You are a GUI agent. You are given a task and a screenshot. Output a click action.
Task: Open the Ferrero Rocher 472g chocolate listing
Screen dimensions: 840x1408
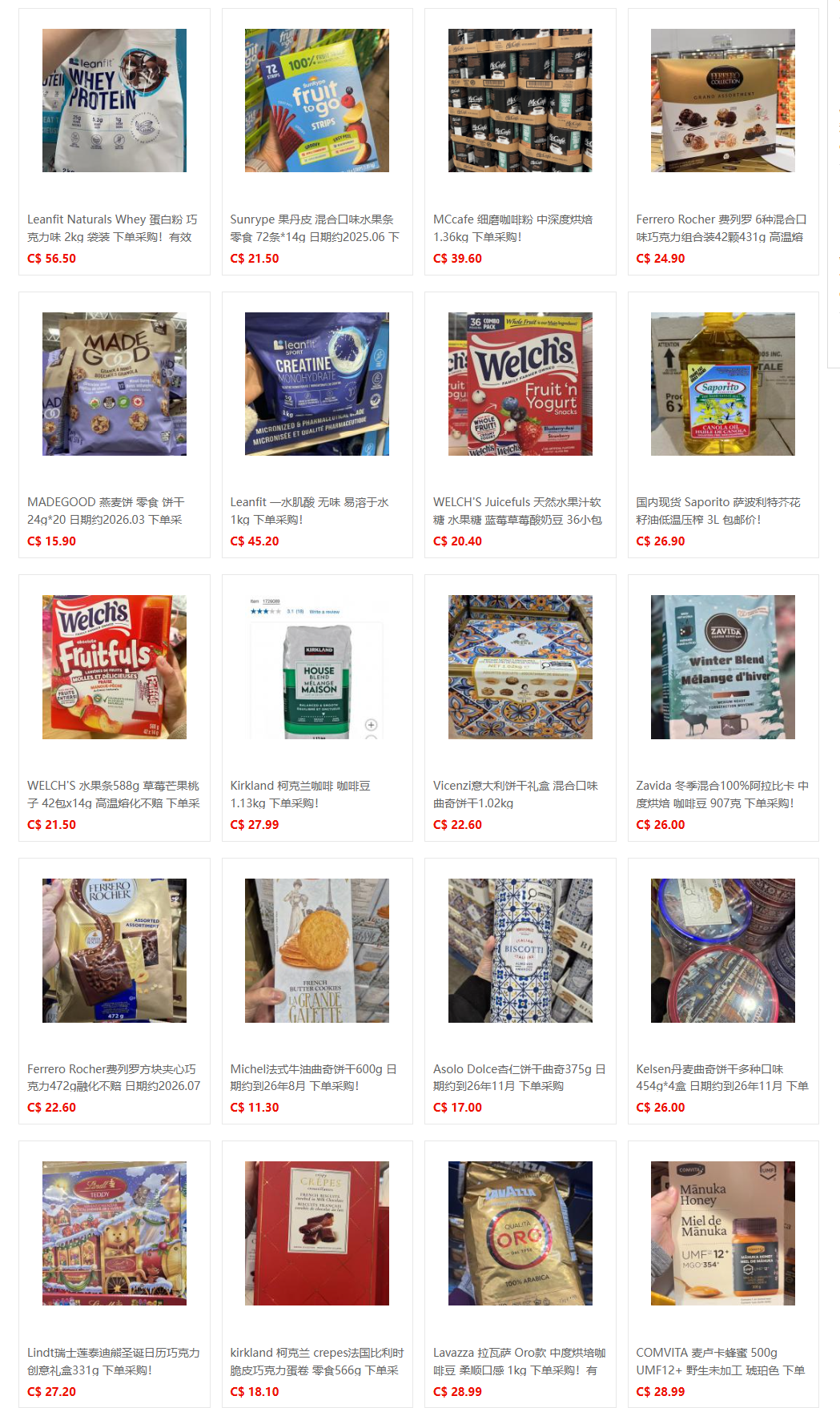[x=114, y=1077]
